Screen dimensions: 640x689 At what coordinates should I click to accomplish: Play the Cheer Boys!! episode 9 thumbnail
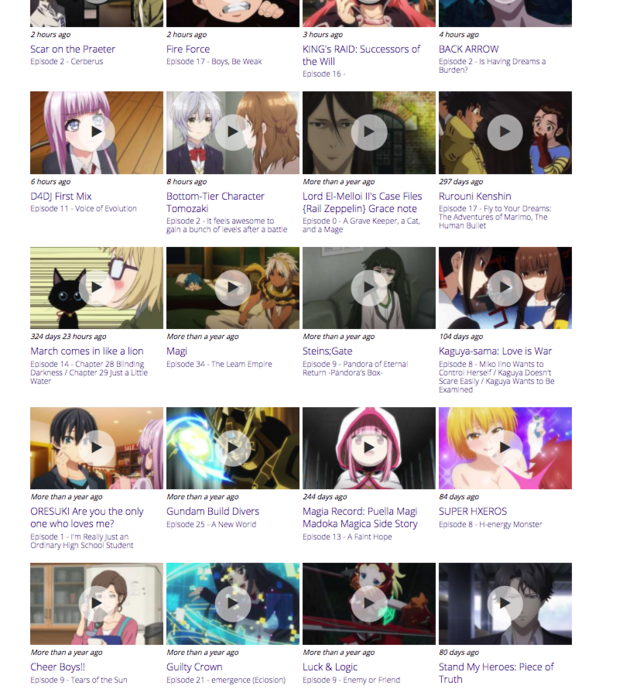pyautogui.click(x=96, y=604)
